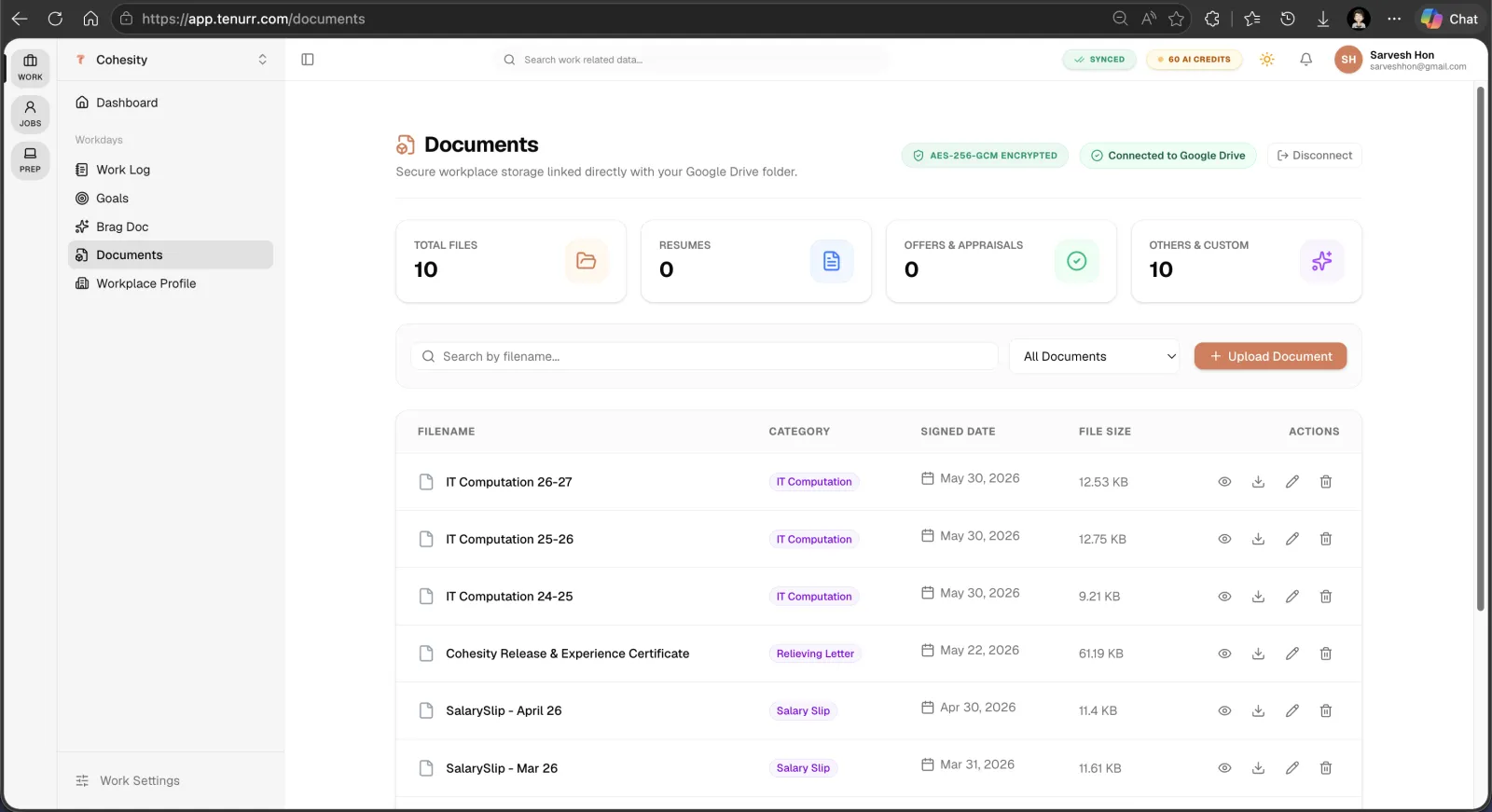
Task: Reload page with browser refresh button
Action: (x=55, y=19)
